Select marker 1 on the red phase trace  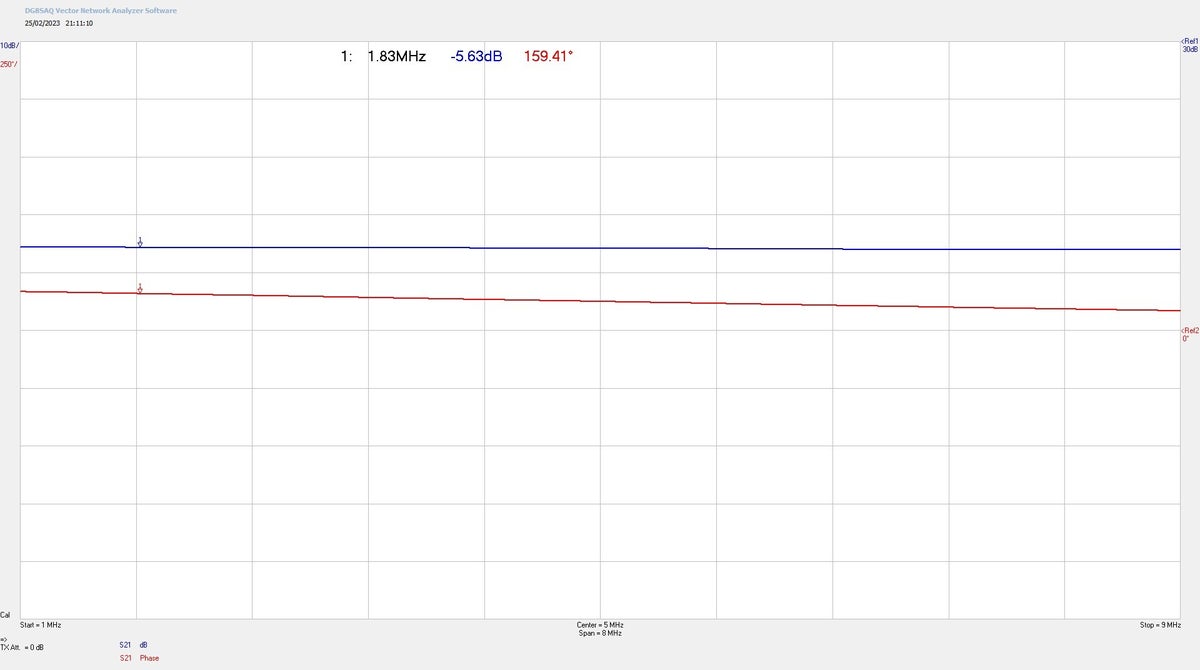[140, 288]
